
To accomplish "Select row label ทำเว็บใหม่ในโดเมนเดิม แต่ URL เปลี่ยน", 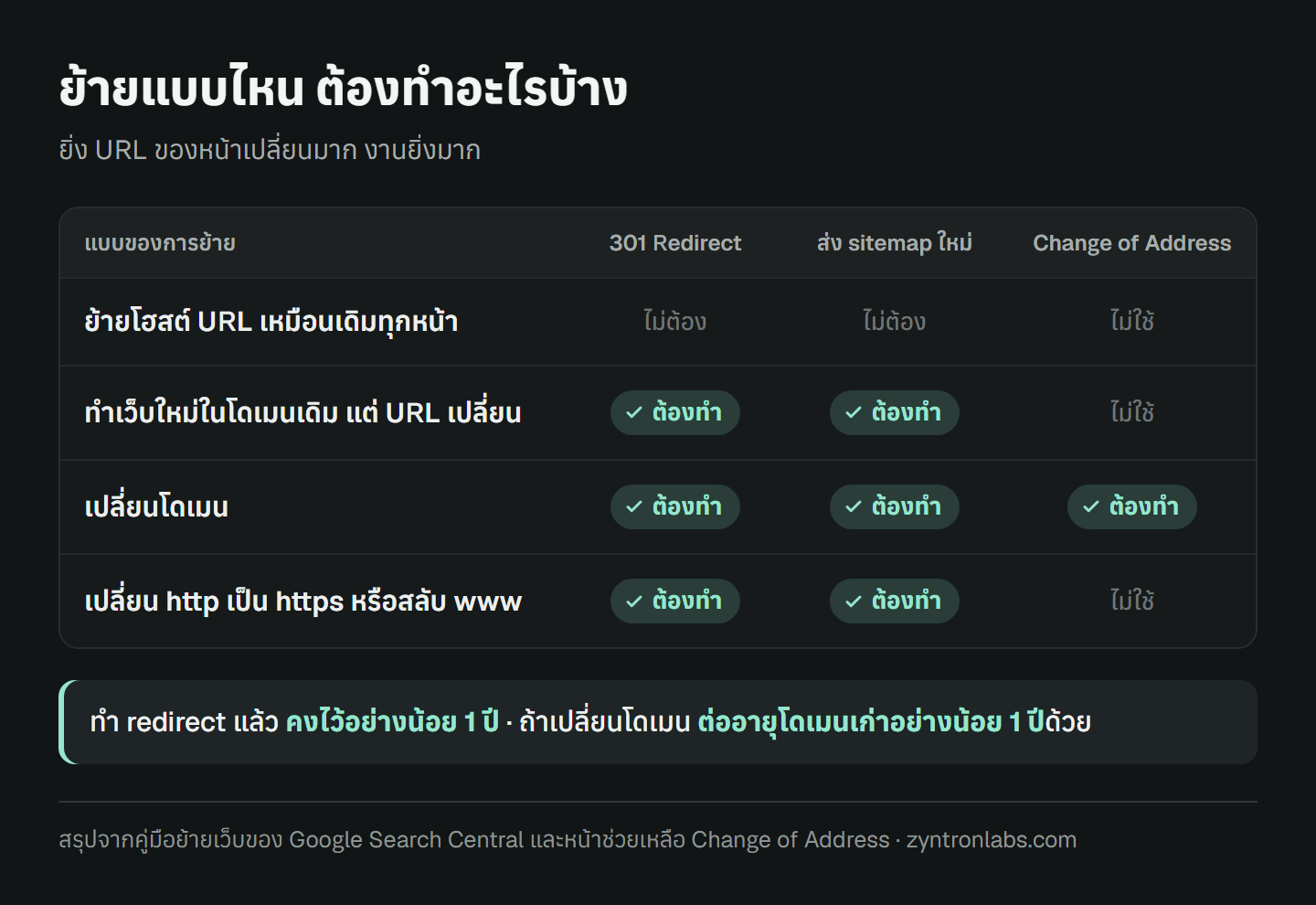I will [x=302, y=413].
